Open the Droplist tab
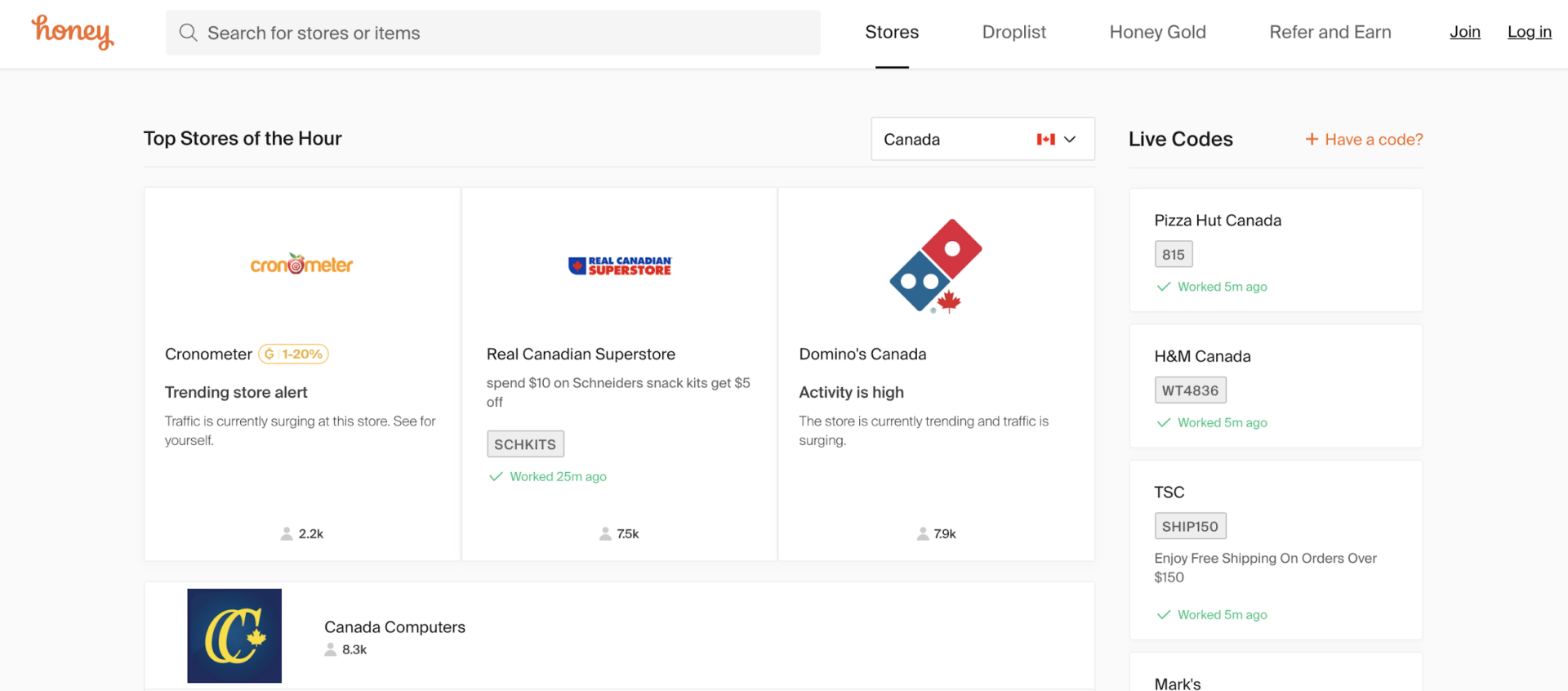The height and width of the screenshot is (691, 1568). pyautogui.click(x=1013, y=32)
